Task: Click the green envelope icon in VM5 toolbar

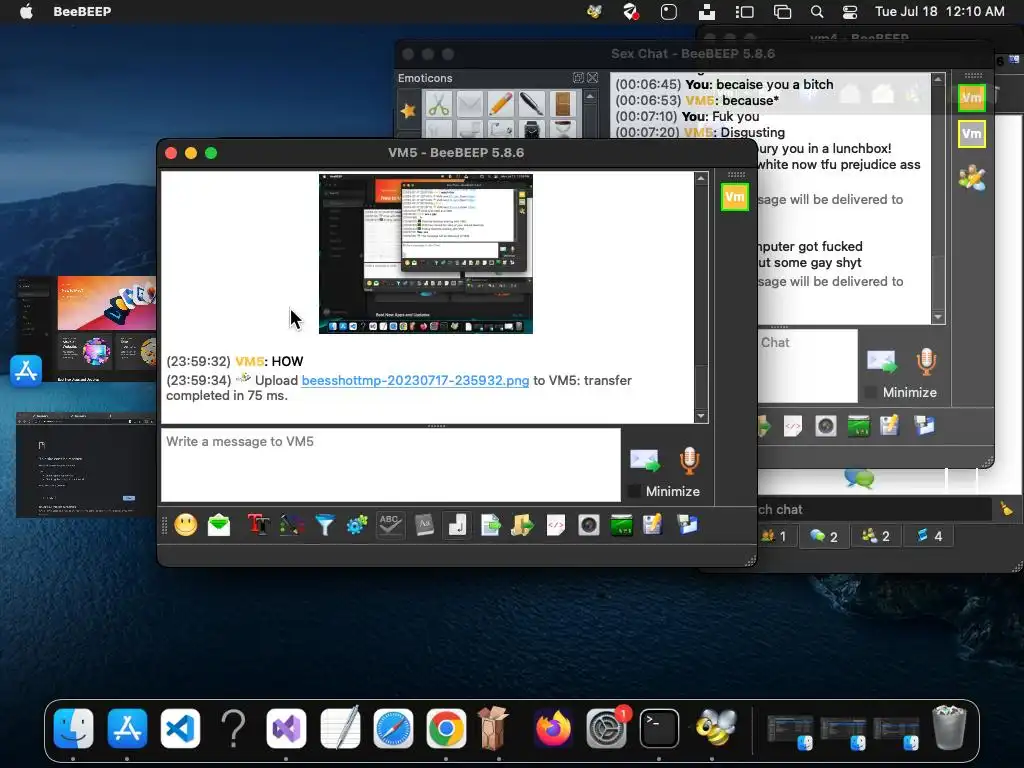Action: tap(219, 525)
